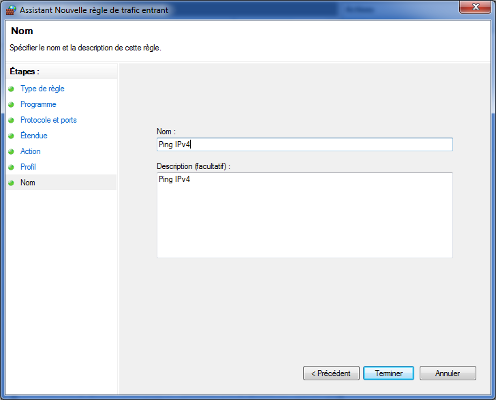Click green bullet beside Programme

11,105
